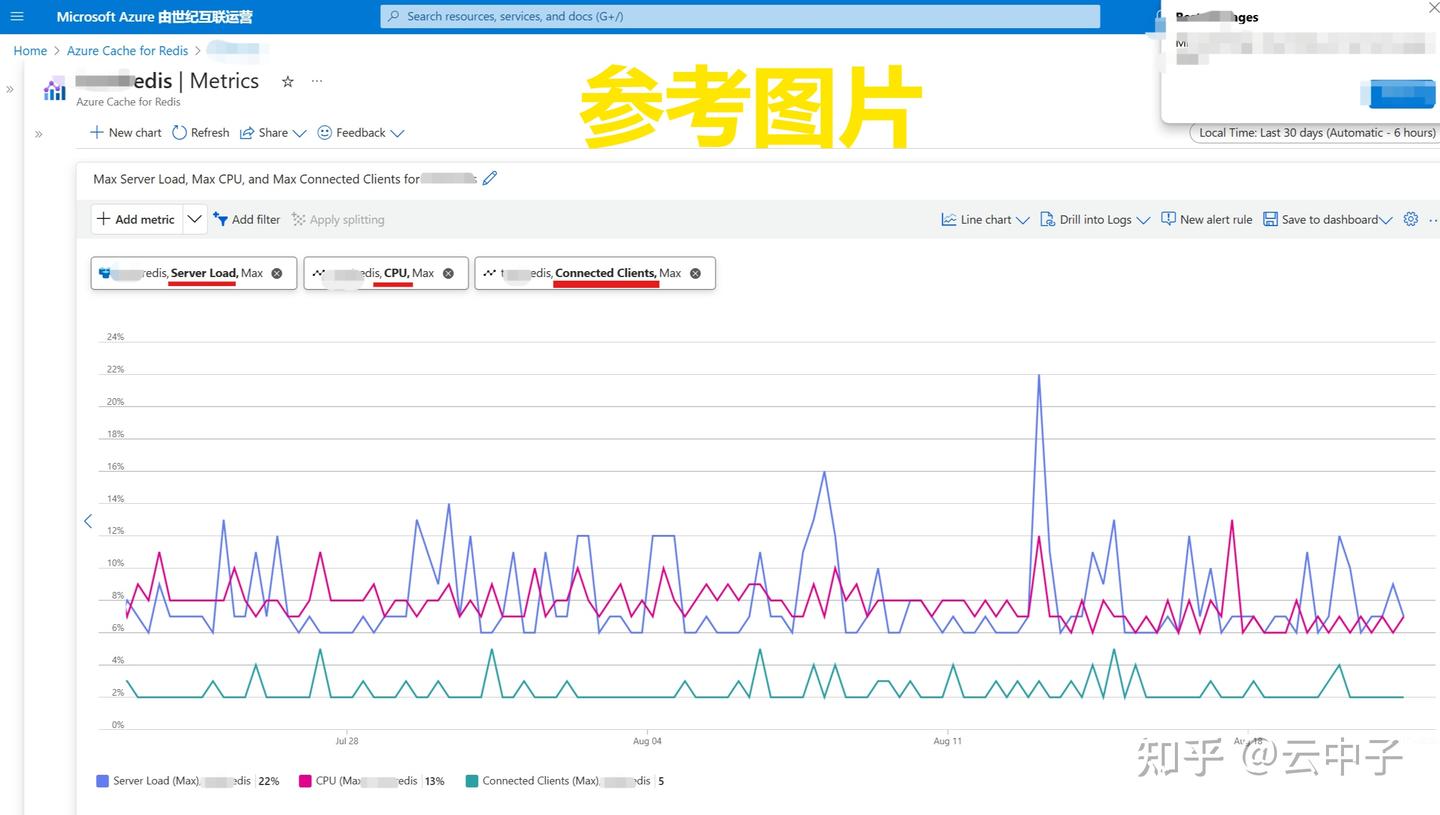Click the search resources input field
The width and height of the screenshot is (1440, 815).
coord(740,16)
